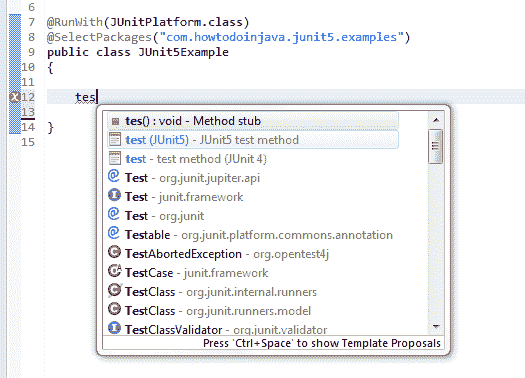Select the TestClassValidator proposal
This screenshot has width=525, height=378.
(253, 329)
